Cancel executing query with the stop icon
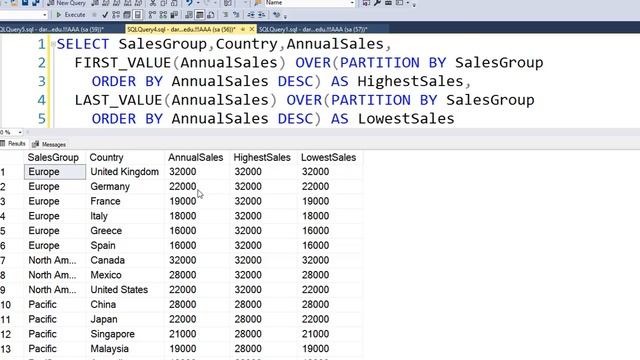The height and width of the screenshot is (360, 640). (x=94, y=15)
